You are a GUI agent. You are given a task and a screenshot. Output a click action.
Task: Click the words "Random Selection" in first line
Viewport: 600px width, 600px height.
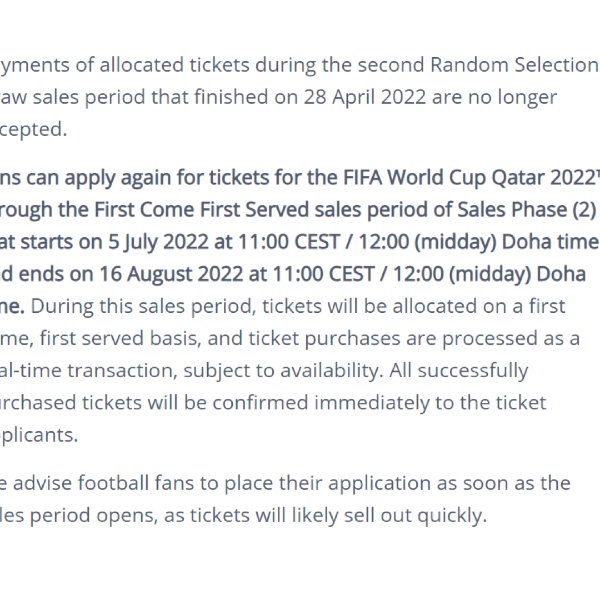coord(514,65)
